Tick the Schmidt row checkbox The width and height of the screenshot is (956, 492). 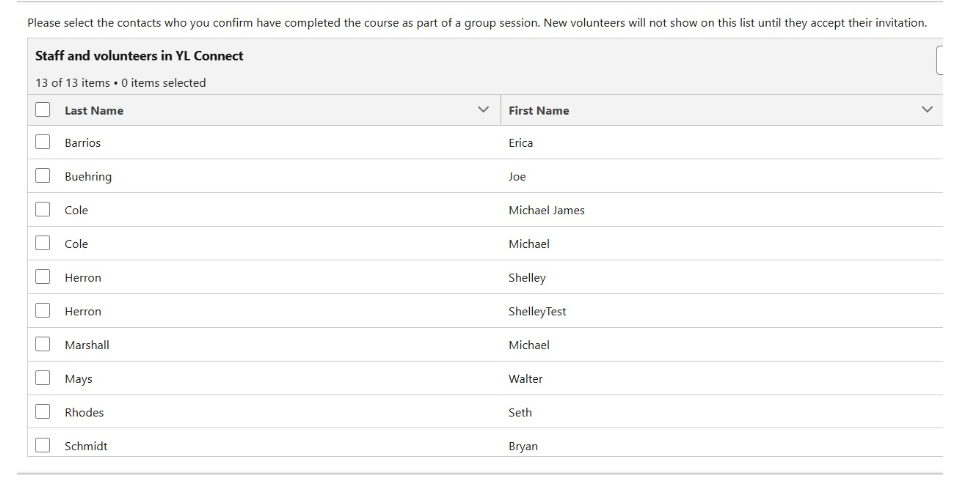point(42,446)
